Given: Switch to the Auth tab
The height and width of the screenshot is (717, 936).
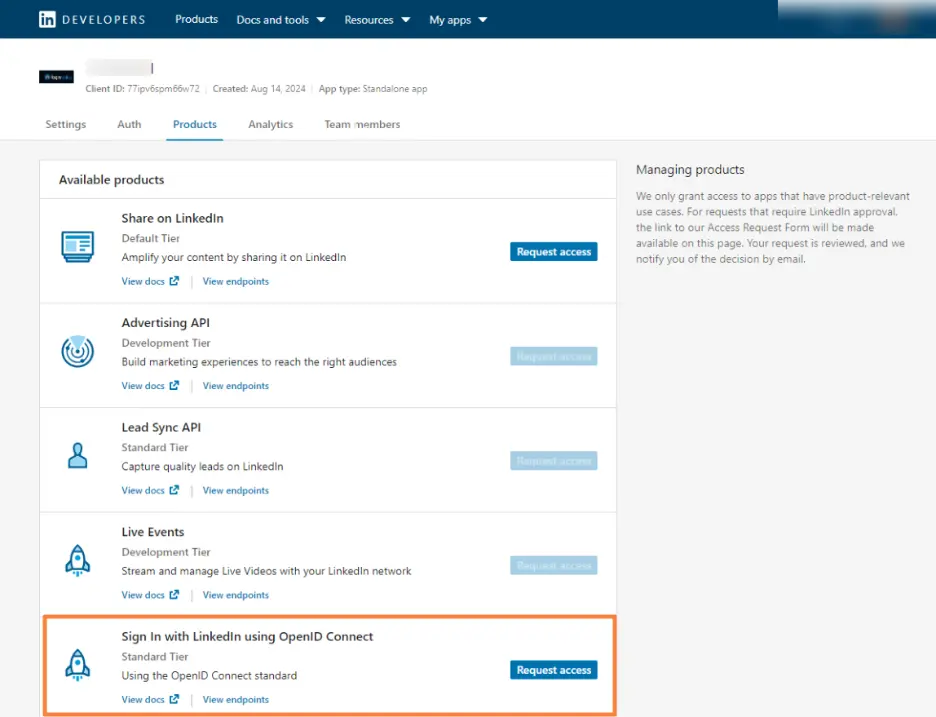Looking at the screenshot, I should click(x=129, y=124).
